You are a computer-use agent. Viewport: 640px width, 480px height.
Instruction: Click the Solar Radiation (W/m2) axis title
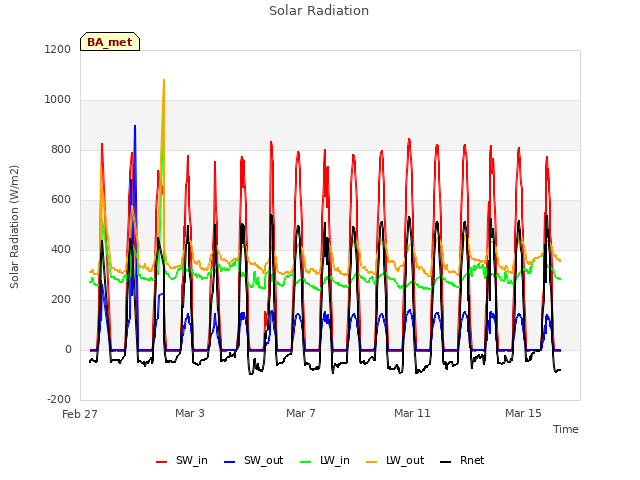coord(14,227)
